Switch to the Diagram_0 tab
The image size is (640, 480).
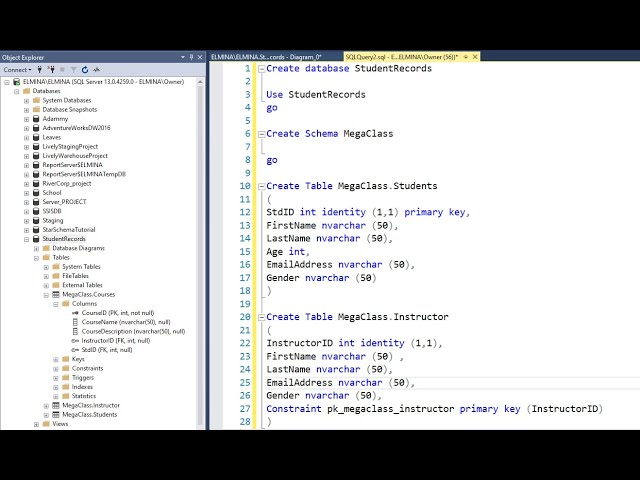click(x=266, y=57)
